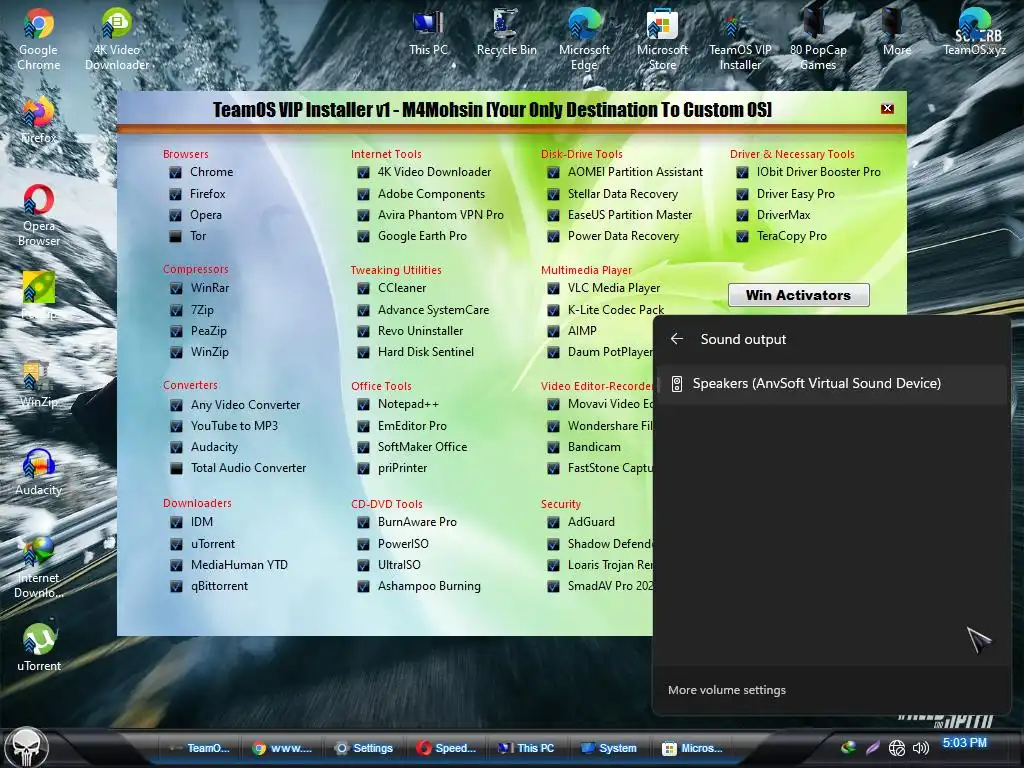Switch to Settings taskbar item
This screenshot has width=1024, height=768.
click(x=364, y=748)
